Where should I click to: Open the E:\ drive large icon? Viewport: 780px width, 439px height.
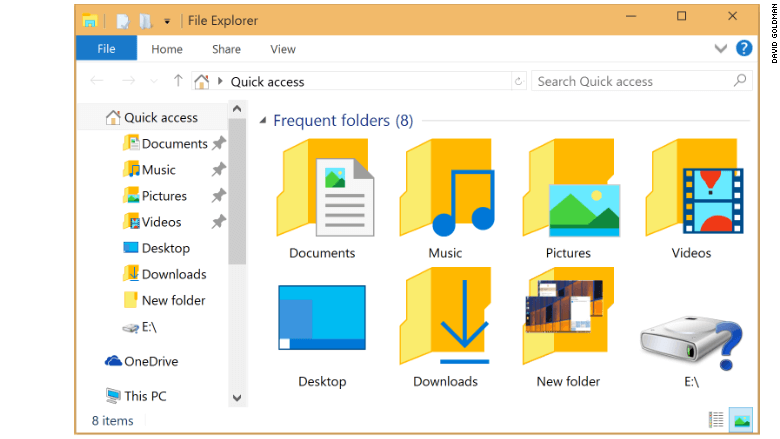pyautogui.click(x=692, y=343)
